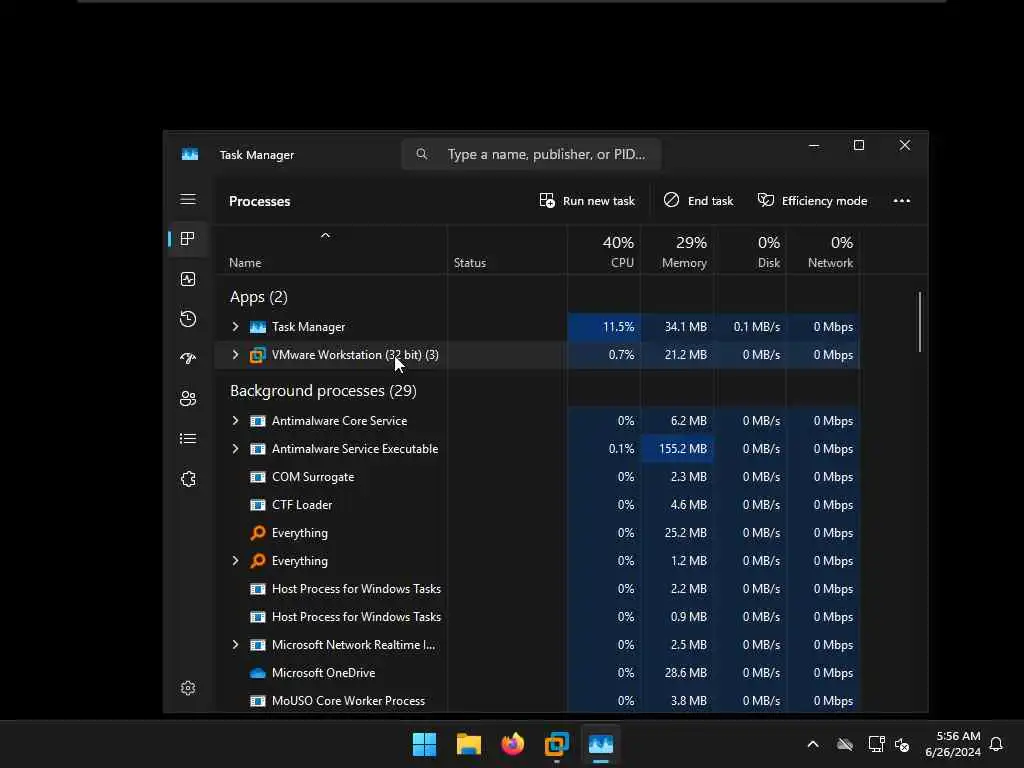Viewport: 1024px width, 768px height.
Task: Click Run new task button
Action: 587,200
